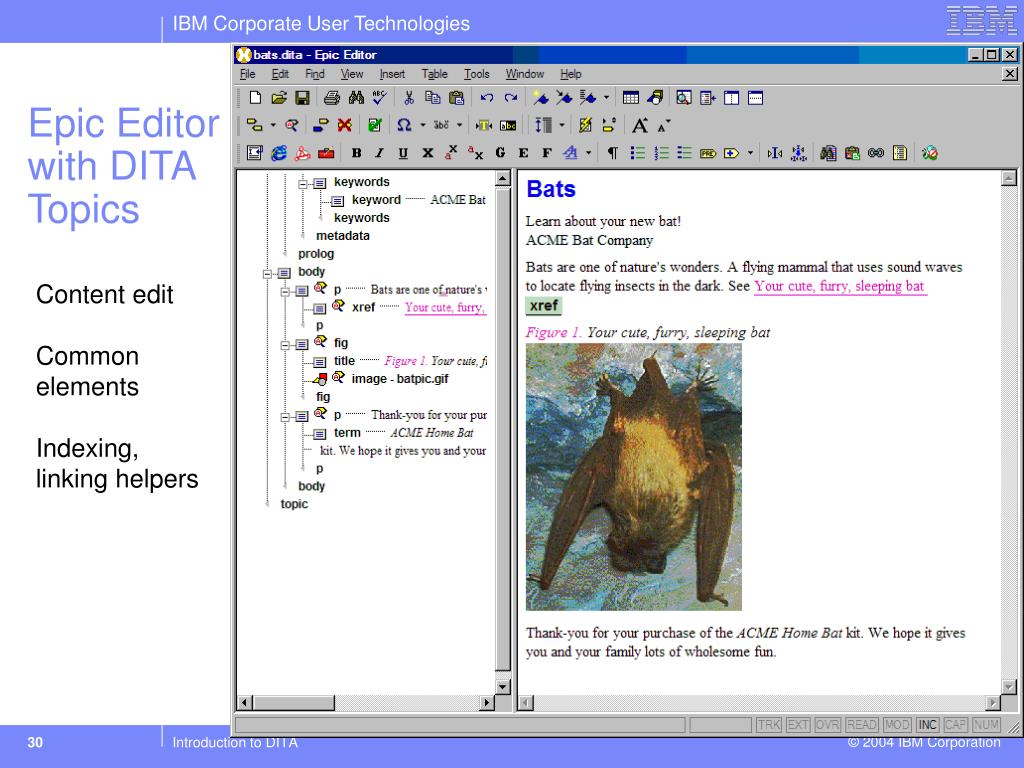Open the Insert menu
Viewport: 1024px width, 768px height.
pyautogui.click(x=392, y=74)
